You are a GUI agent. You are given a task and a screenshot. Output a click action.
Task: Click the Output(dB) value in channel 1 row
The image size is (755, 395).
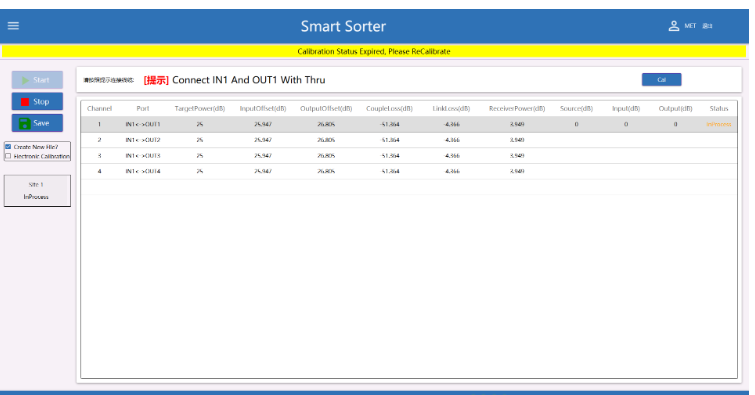click(x=675, y=124)
